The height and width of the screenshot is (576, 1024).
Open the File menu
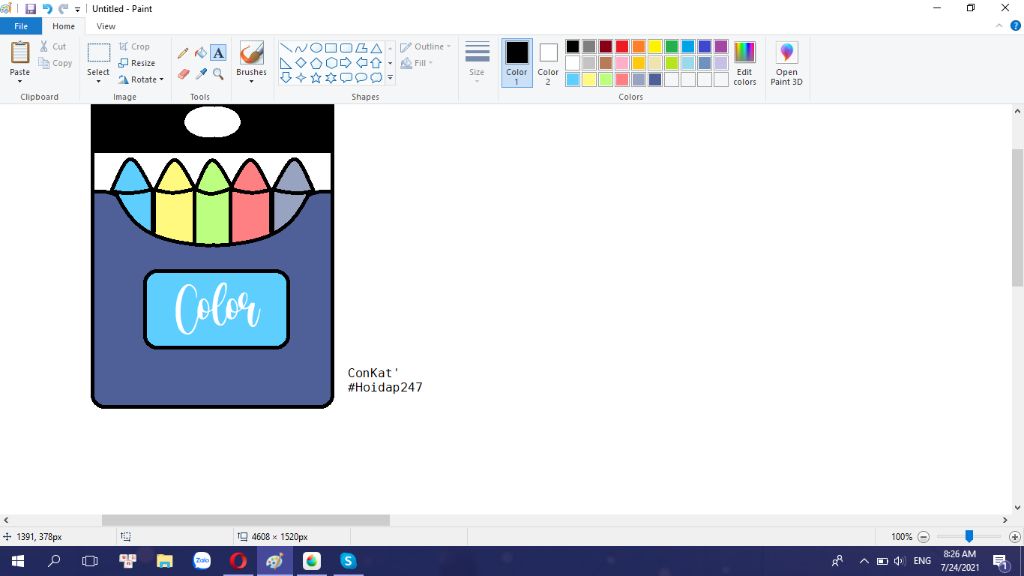21,26
